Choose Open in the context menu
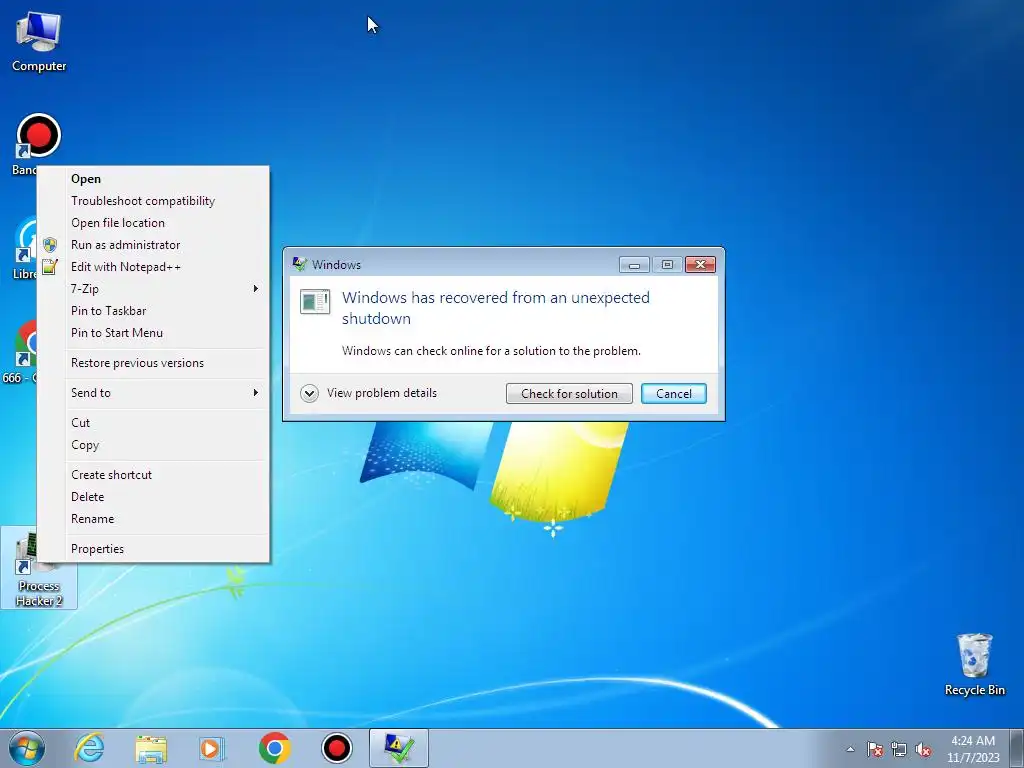This screenshot has height=768, width=1024. pos(153,179)
